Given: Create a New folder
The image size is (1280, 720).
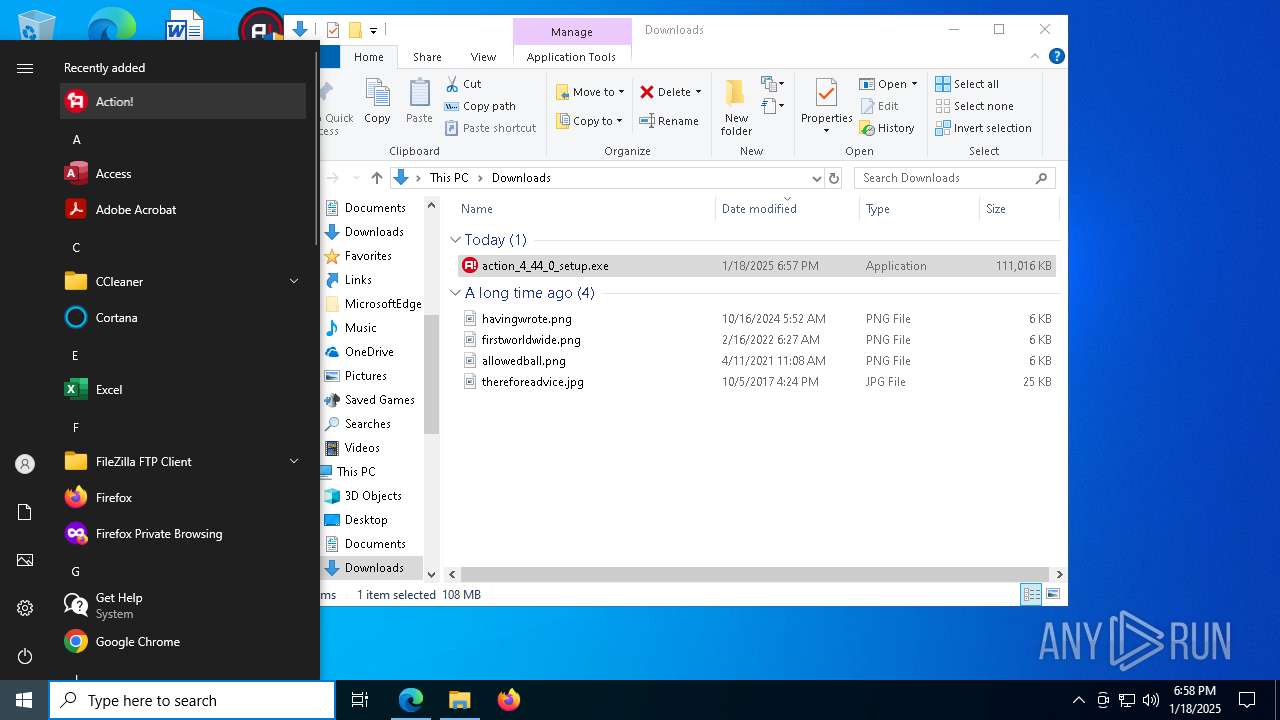Looking at the screenshot, I should (736, 107).
